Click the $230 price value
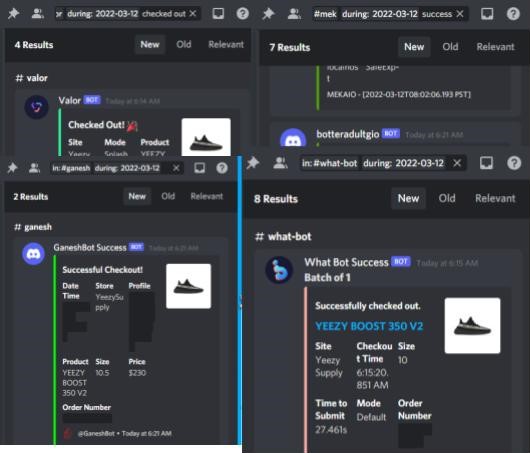The width and height of the screenshot is (530, 453). (137, 373)
